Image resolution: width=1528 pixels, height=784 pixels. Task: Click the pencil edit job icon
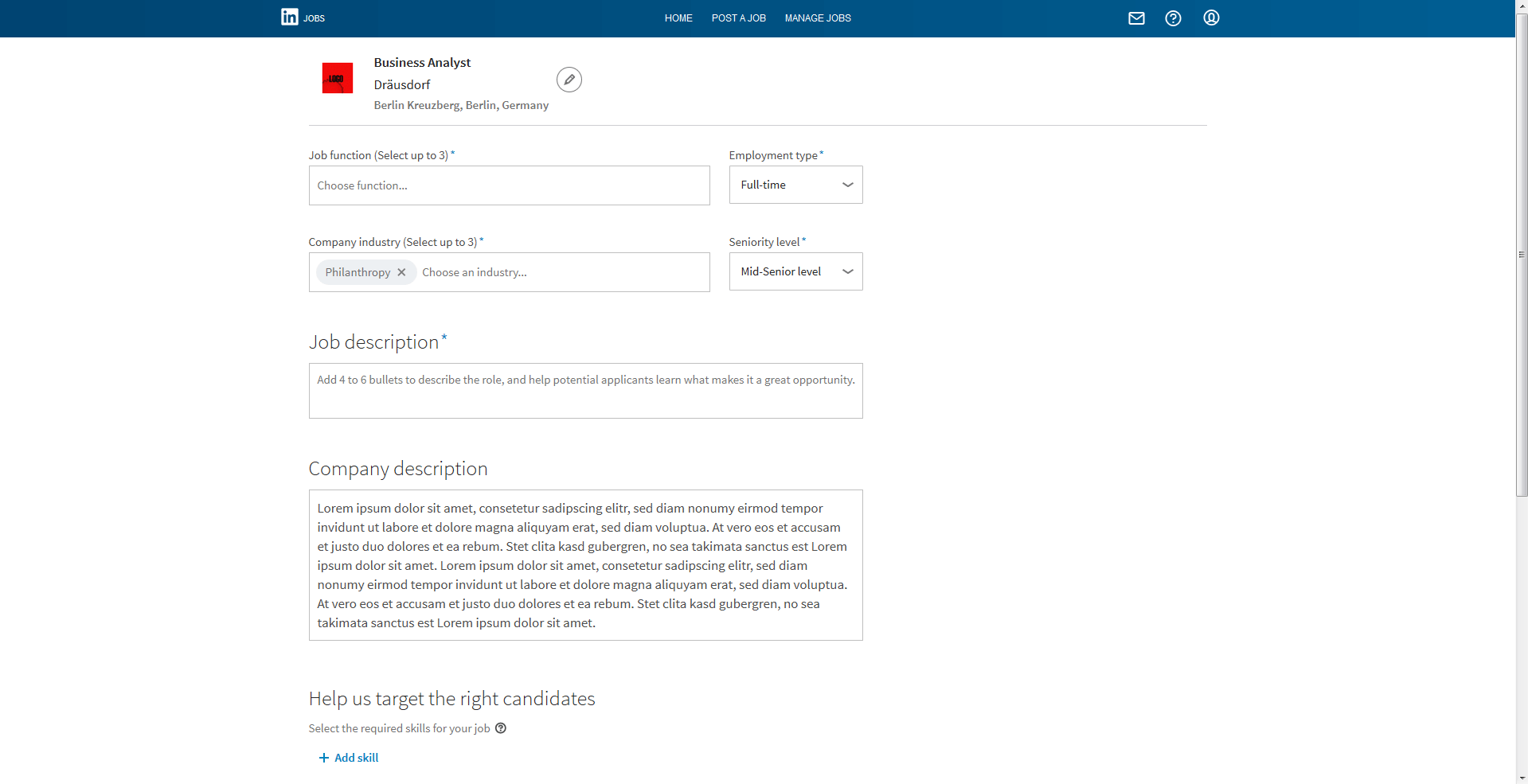click(569, 80)
